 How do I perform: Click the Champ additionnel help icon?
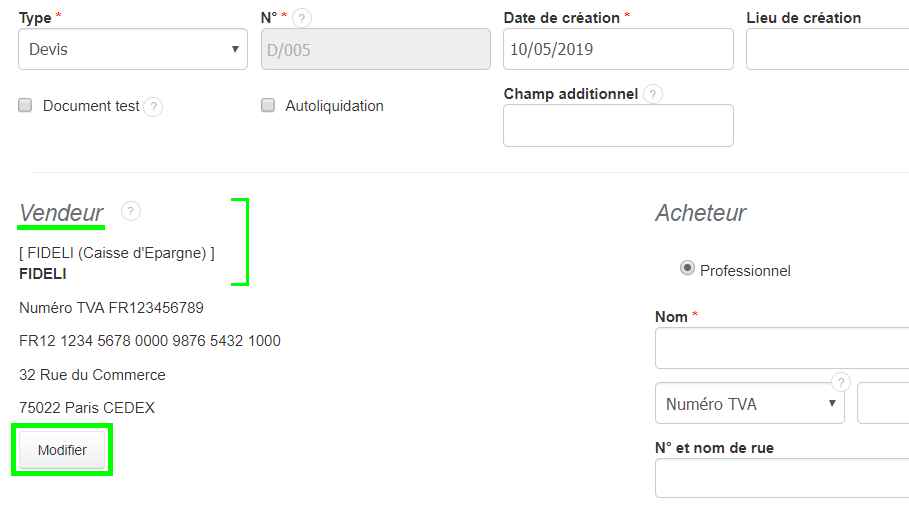653,94
